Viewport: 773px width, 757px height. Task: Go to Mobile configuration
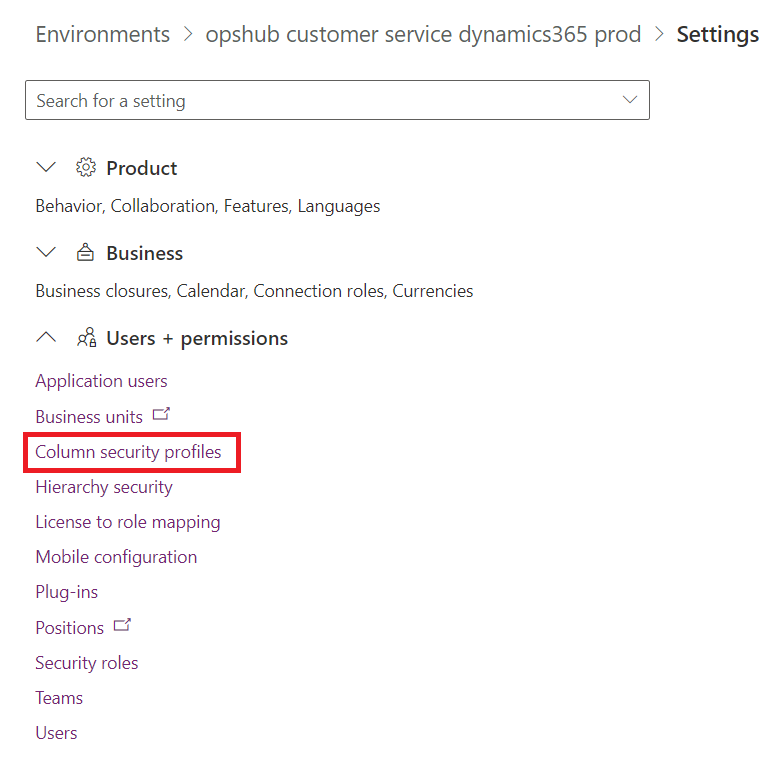click(116, 557)
